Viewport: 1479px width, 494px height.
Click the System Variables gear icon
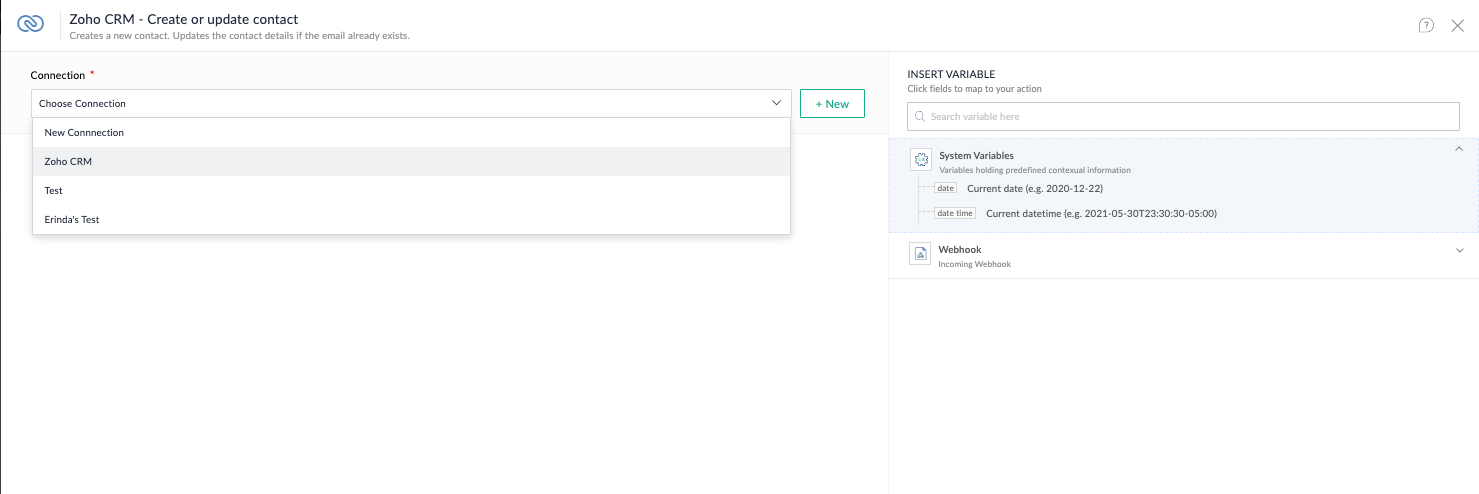click(x=921, y=160)
